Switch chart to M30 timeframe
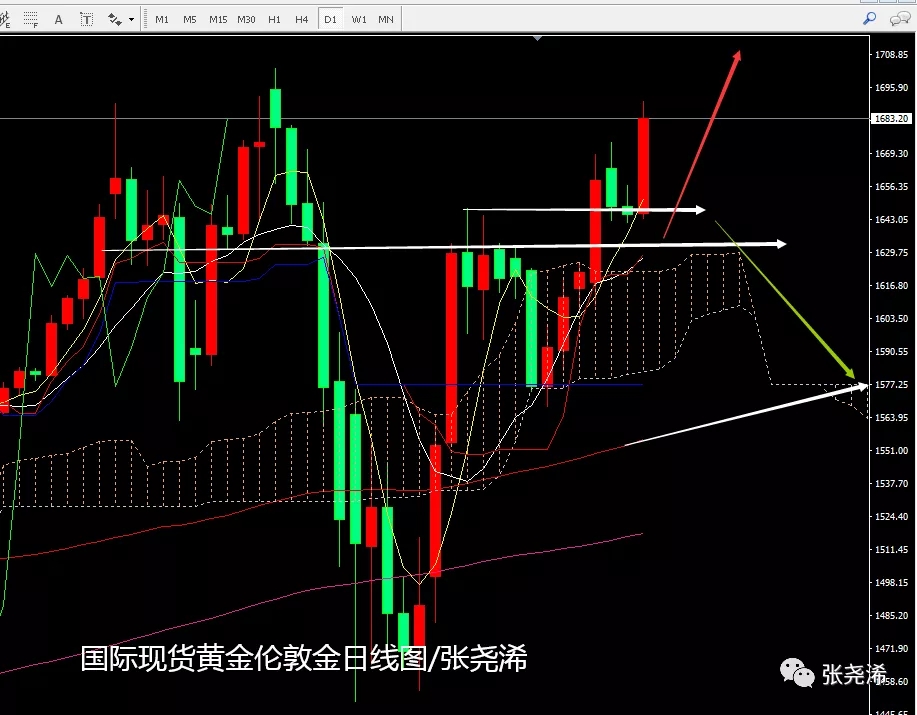Viewport: 917px width, 715px height. [x=246, y=19]
